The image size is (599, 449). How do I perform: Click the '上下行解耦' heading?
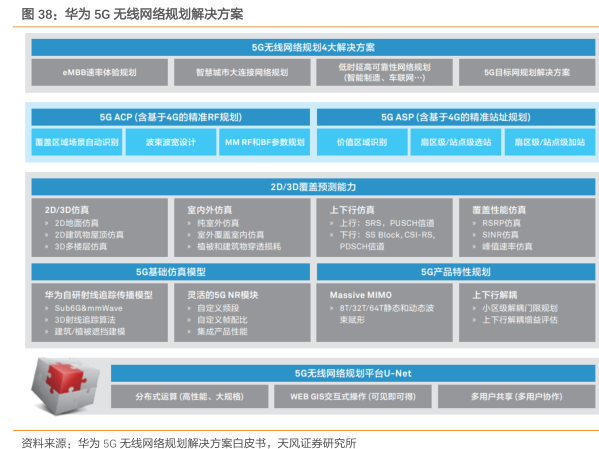(x=494, y=295)
